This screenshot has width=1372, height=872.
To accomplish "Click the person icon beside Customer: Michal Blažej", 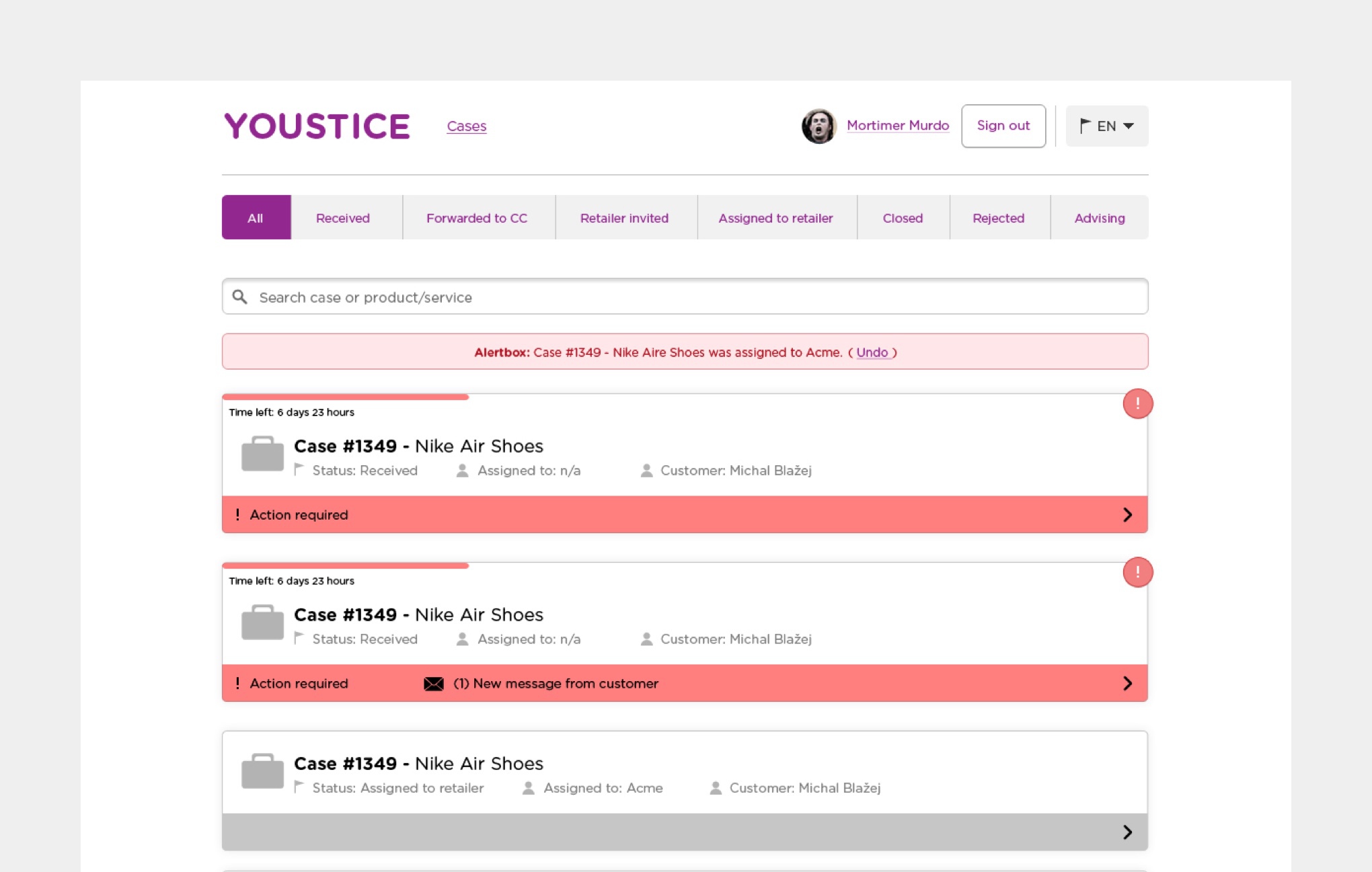I will (x=646, y=470).
